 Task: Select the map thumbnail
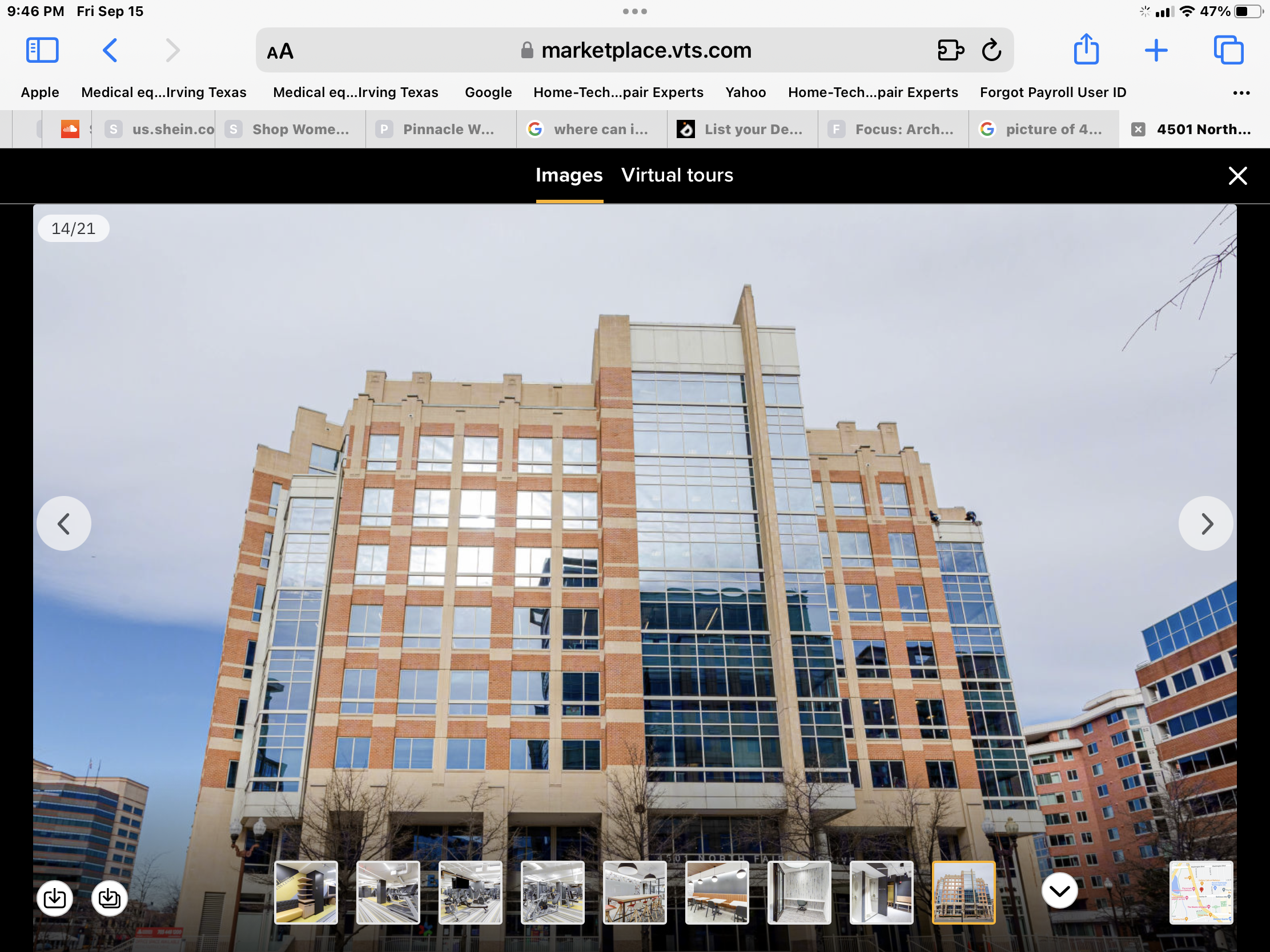click(1200, 892)
